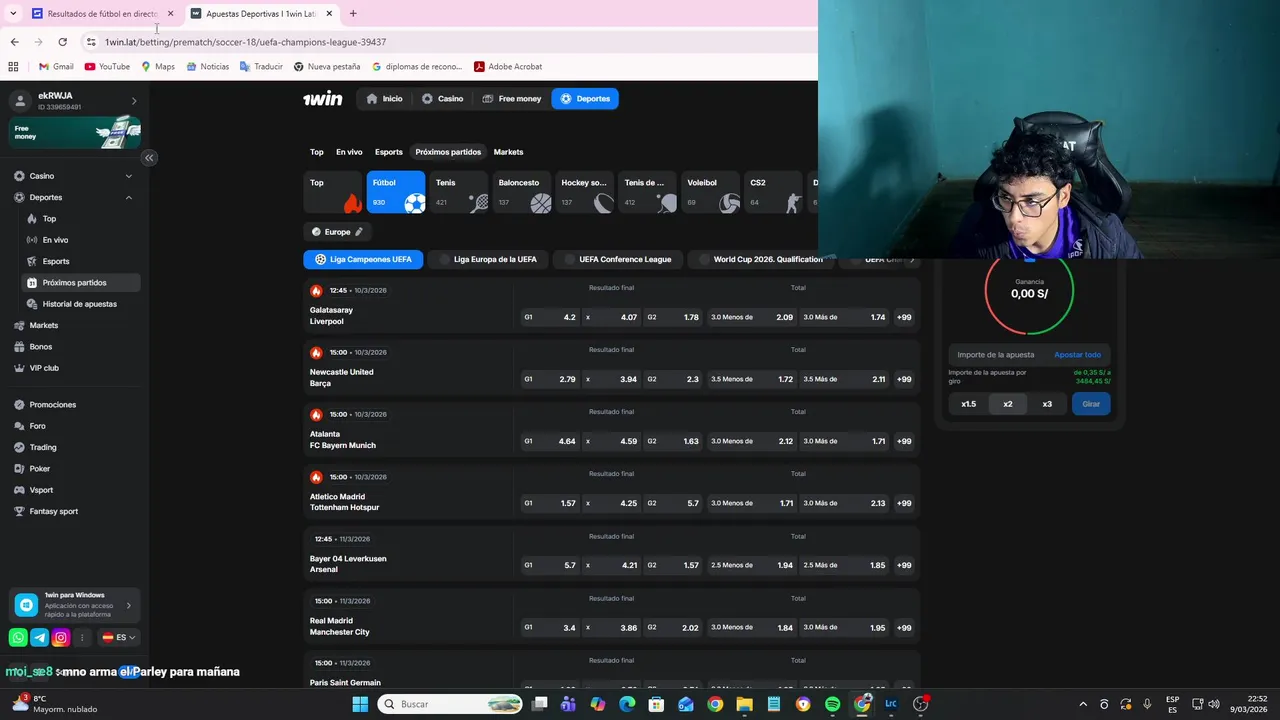Open Spotify from taskbar

pos(833,704)
